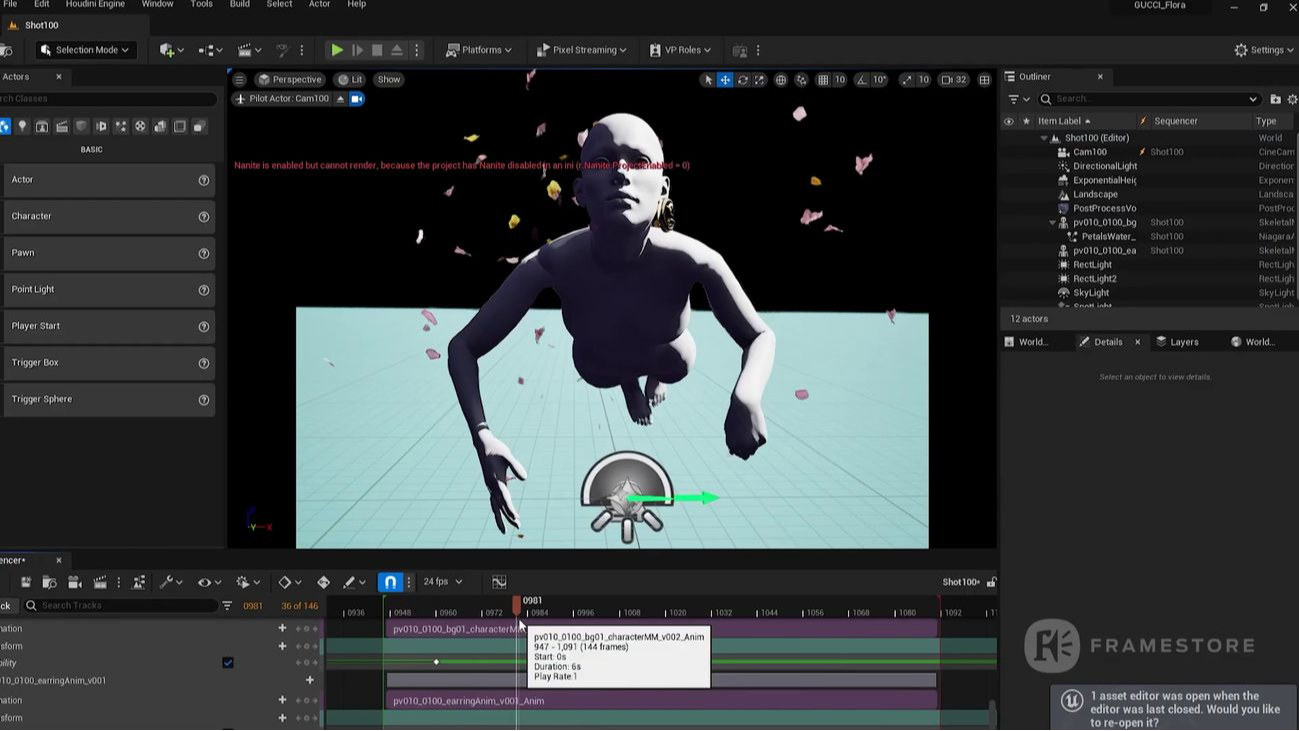This screenshot has height=731, width=1299.
Task: Click the keyframe diamond icon in Sequencer toolbar
Action: (285, 581)
